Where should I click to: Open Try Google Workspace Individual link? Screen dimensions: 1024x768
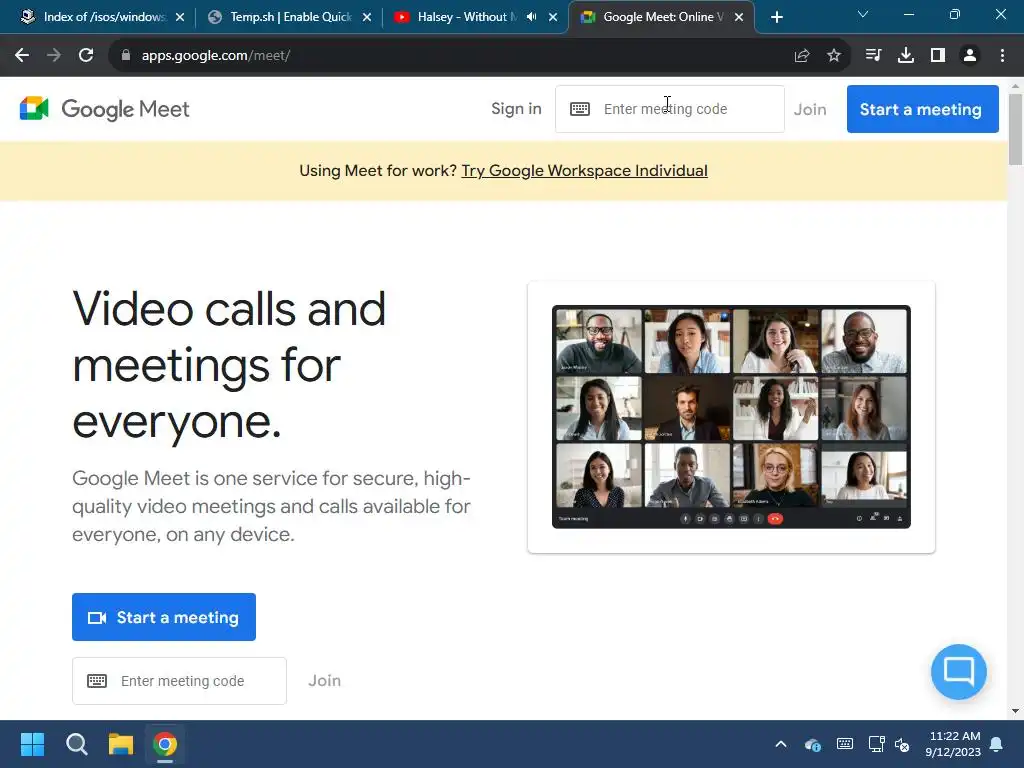(x=584, y=171)
